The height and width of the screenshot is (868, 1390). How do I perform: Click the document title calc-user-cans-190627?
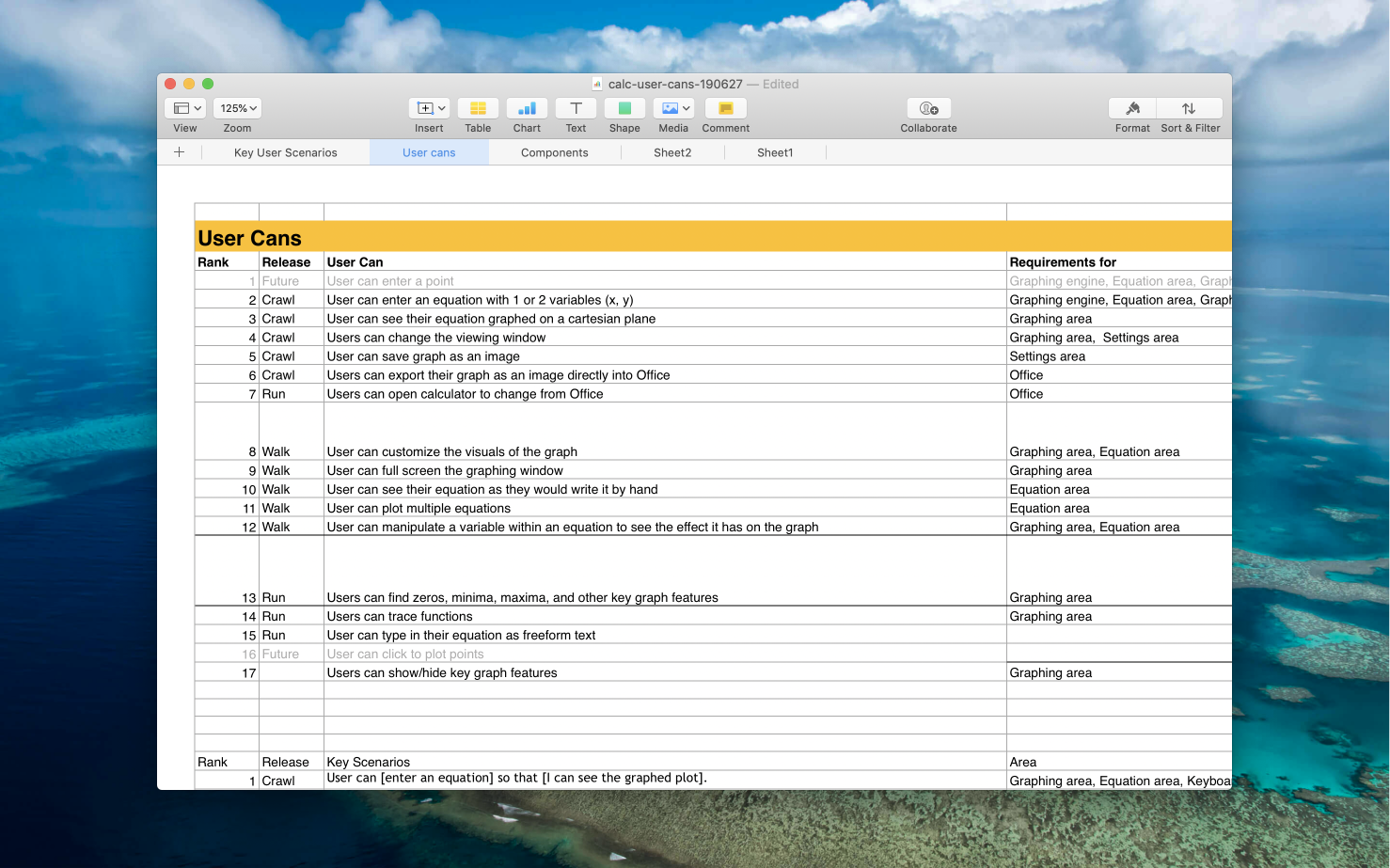coord(675,84)
